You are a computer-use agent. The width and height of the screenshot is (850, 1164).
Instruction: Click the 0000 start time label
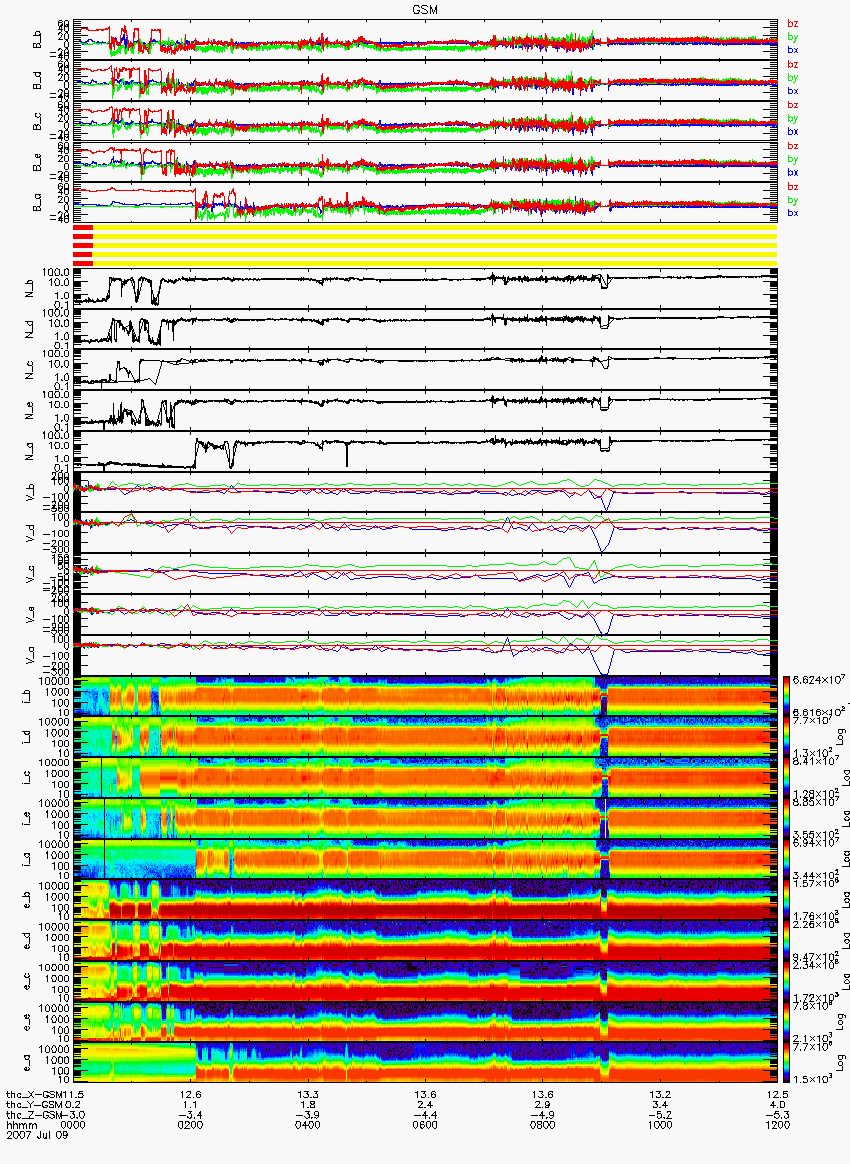point(73,1125)
